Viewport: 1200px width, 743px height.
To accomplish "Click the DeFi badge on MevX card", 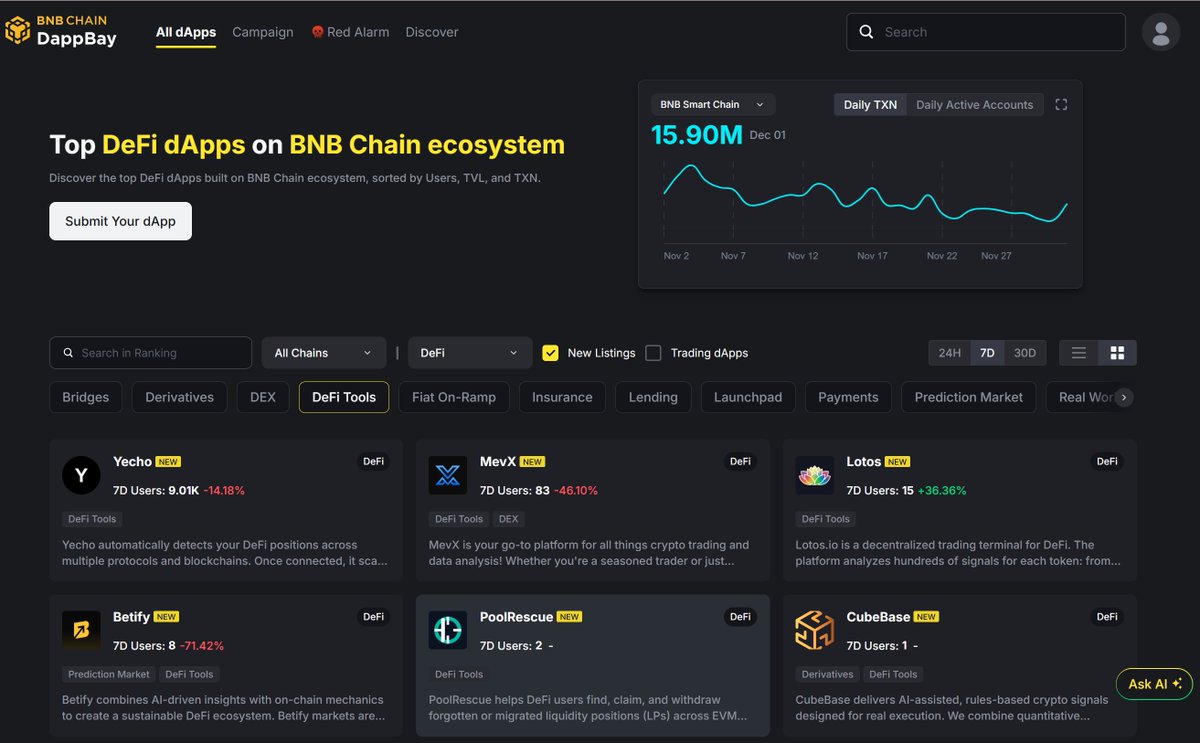I will pyautogui.click(x=740, y=462).
